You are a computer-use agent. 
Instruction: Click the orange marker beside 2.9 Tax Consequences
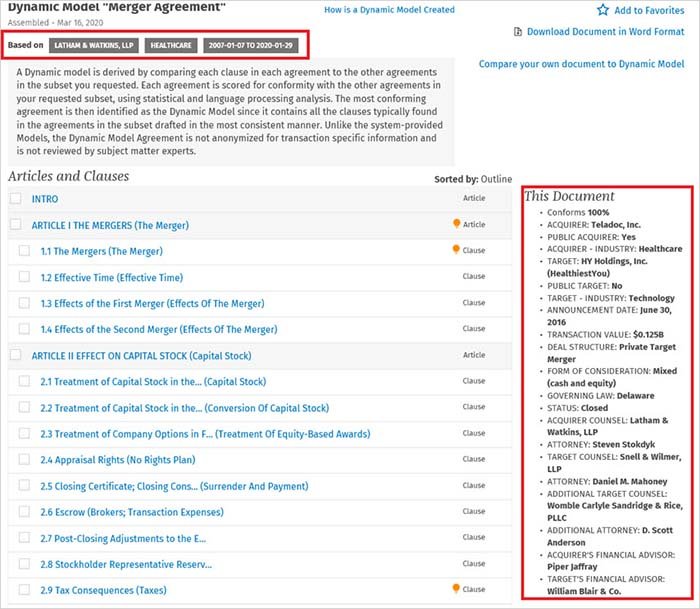click(x=456, y=589)
